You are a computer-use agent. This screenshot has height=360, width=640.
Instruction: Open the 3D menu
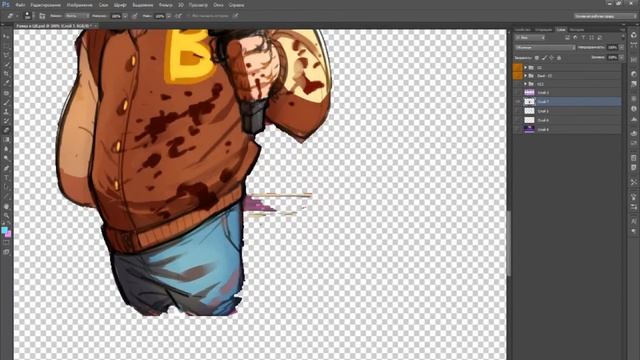181,5
